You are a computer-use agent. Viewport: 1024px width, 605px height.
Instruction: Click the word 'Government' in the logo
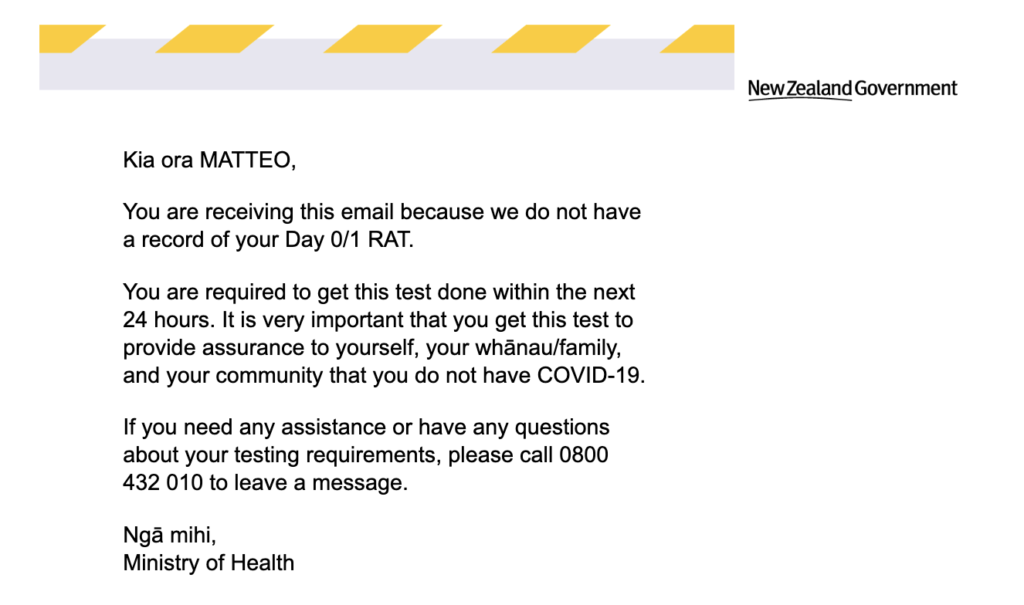[x=906, y=88]
